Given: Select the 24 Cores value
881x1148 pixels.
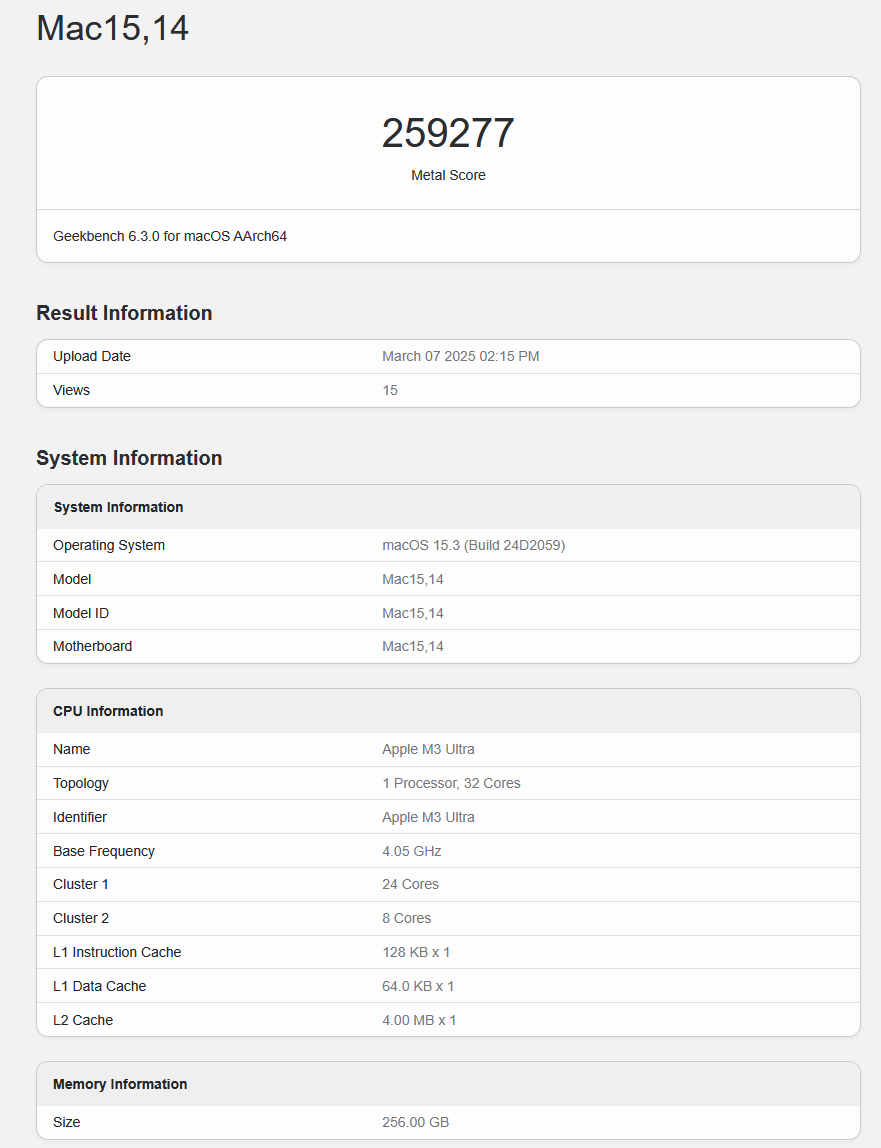Looking at the screenshot, I should (410, 884).
